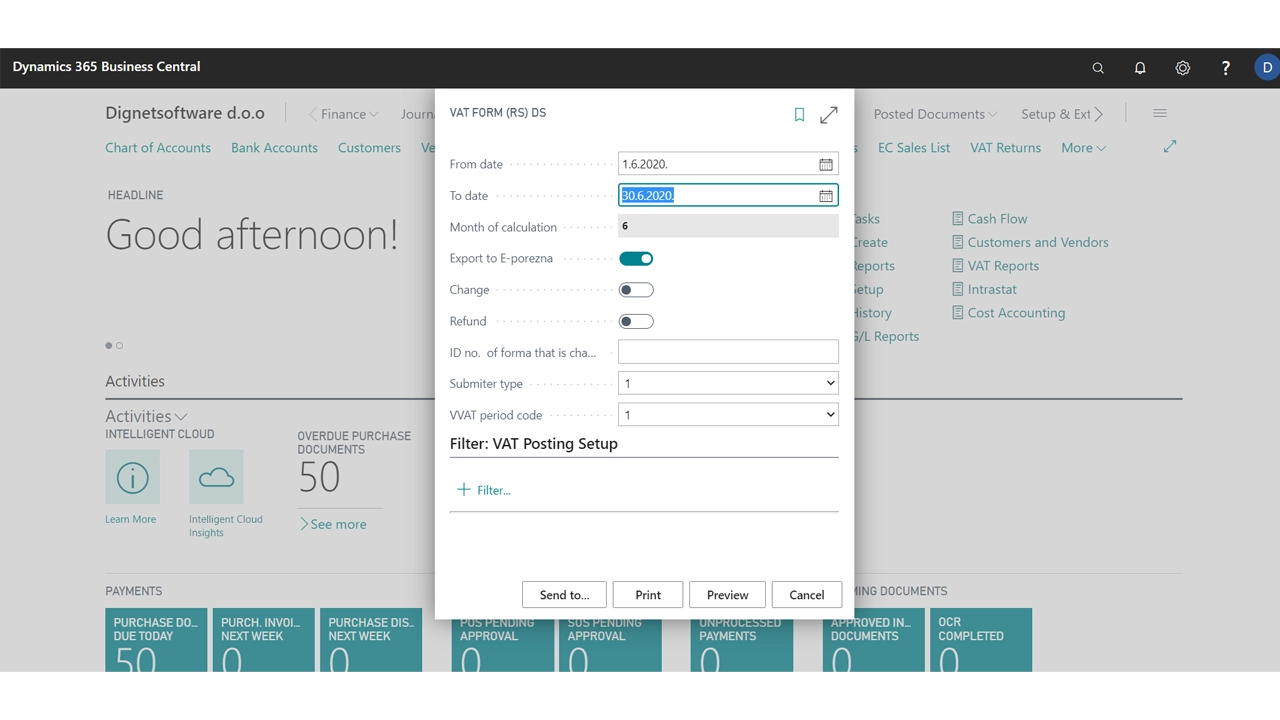Screen dimensions: 1280x720
Task: Click See more under Overdue Purchase Documents
Action: pyautogui.click(x=333, y=524)
